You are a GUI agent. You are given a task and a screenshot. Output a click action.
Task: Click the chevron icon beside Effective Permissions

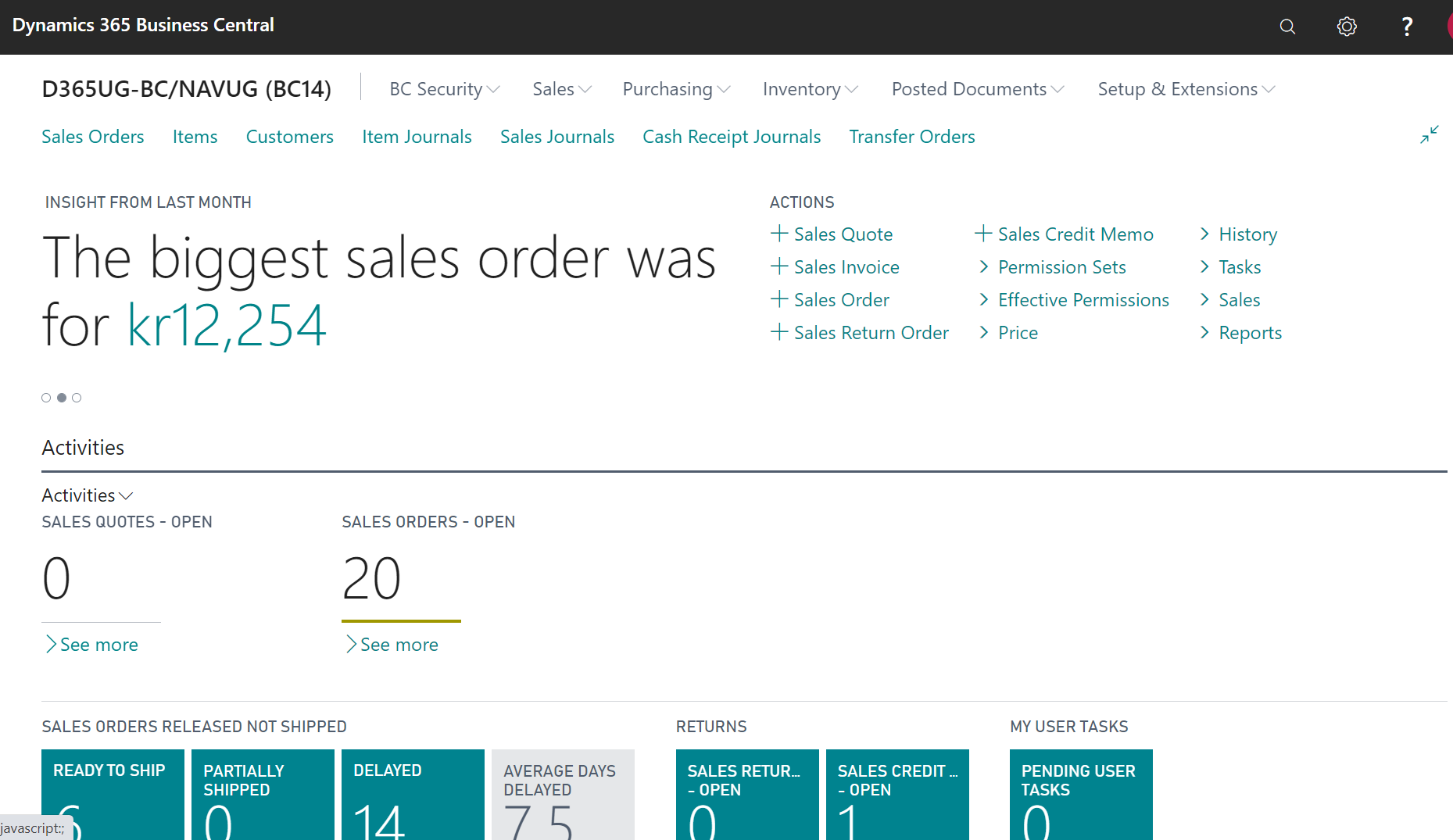click(984, 299)
